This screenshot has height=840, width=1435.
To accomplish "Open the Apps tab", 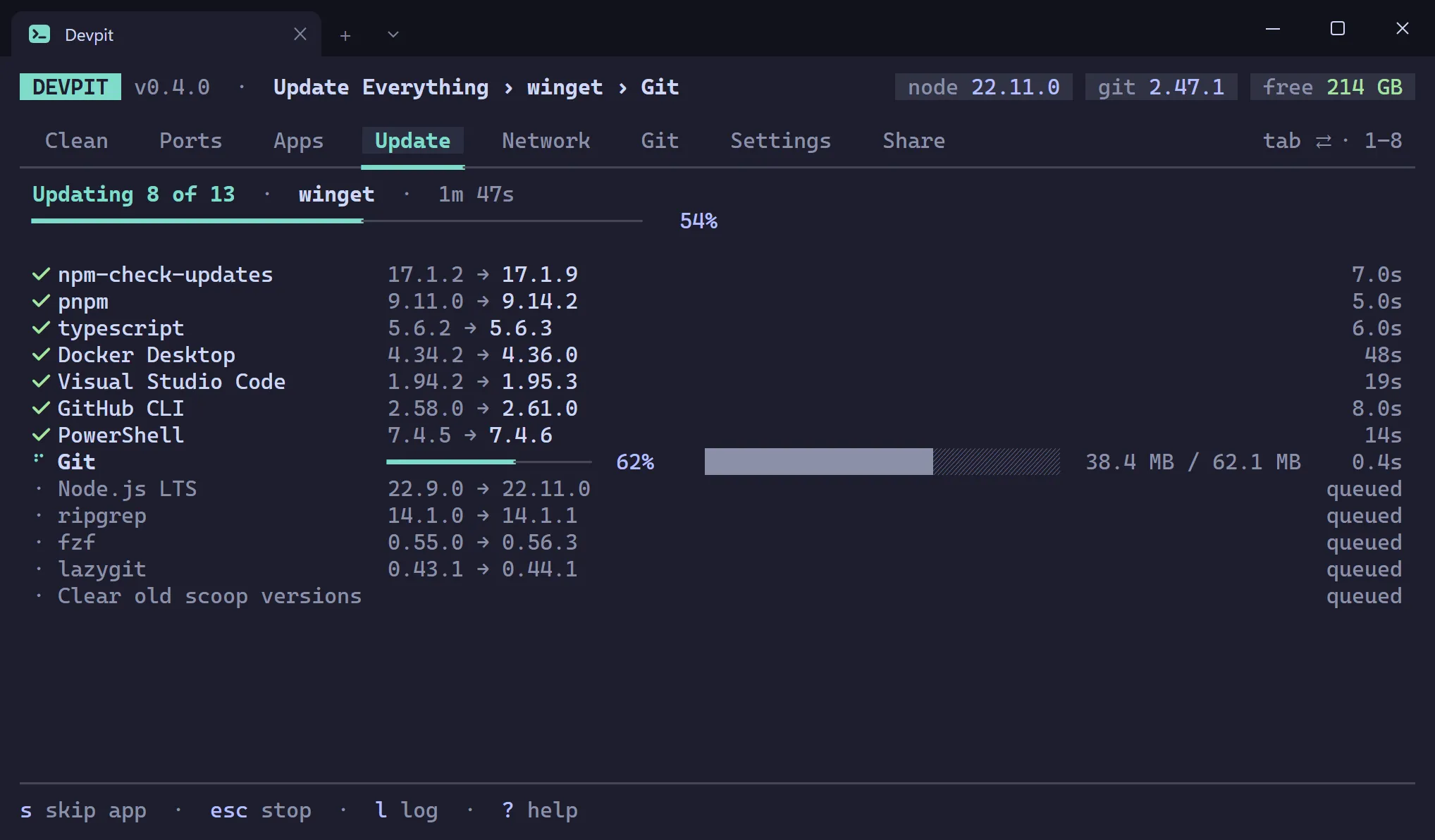I will click(299, 141).
